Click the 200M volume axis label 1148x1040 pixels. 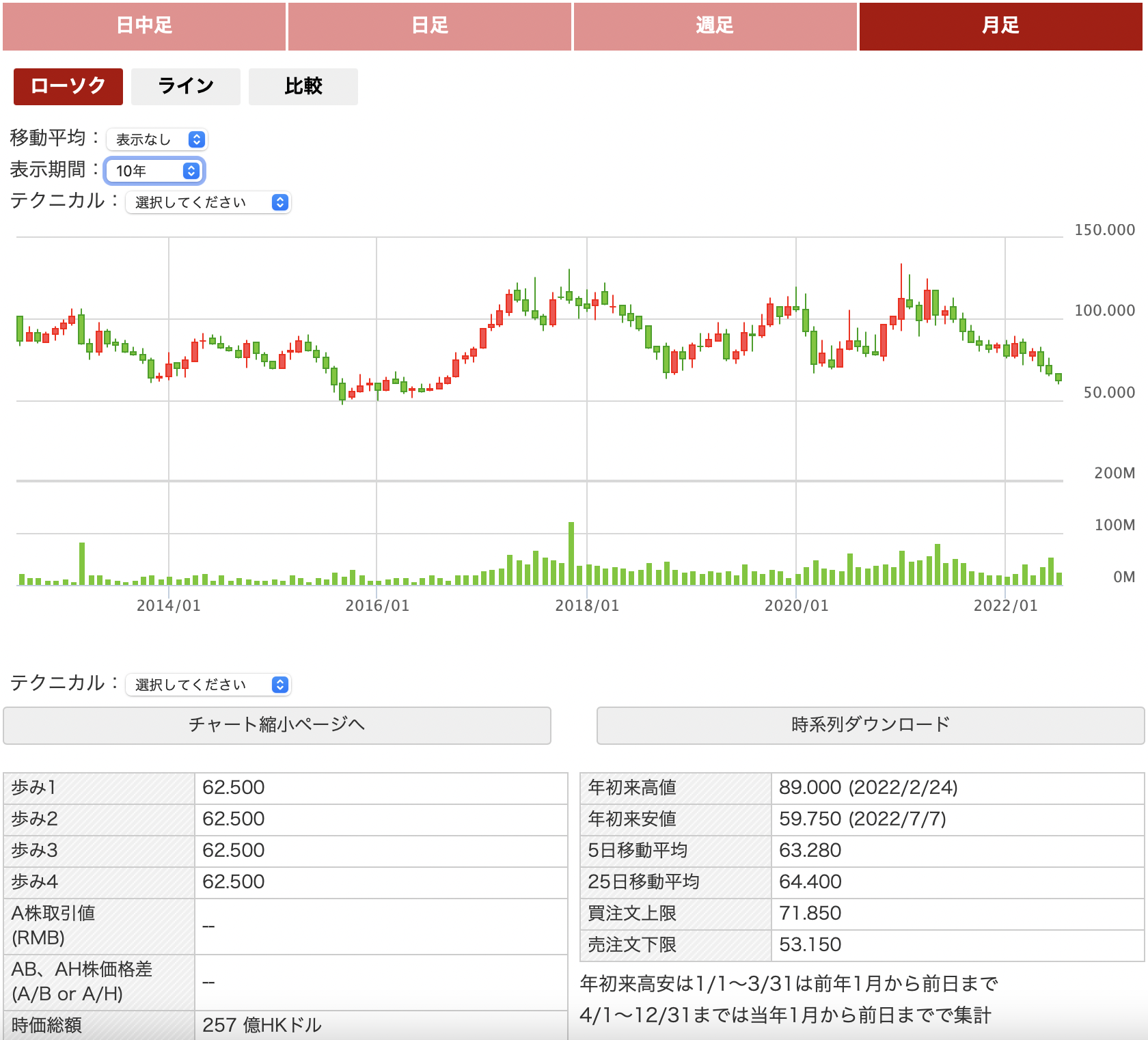click(1115, 473)
